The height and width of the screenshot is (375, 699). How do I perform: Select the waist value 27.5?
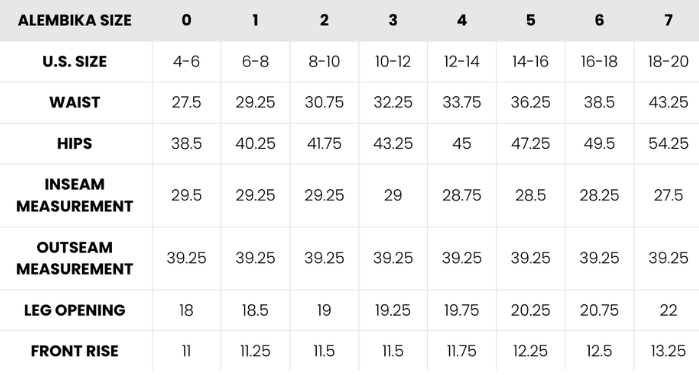point(186,103)
